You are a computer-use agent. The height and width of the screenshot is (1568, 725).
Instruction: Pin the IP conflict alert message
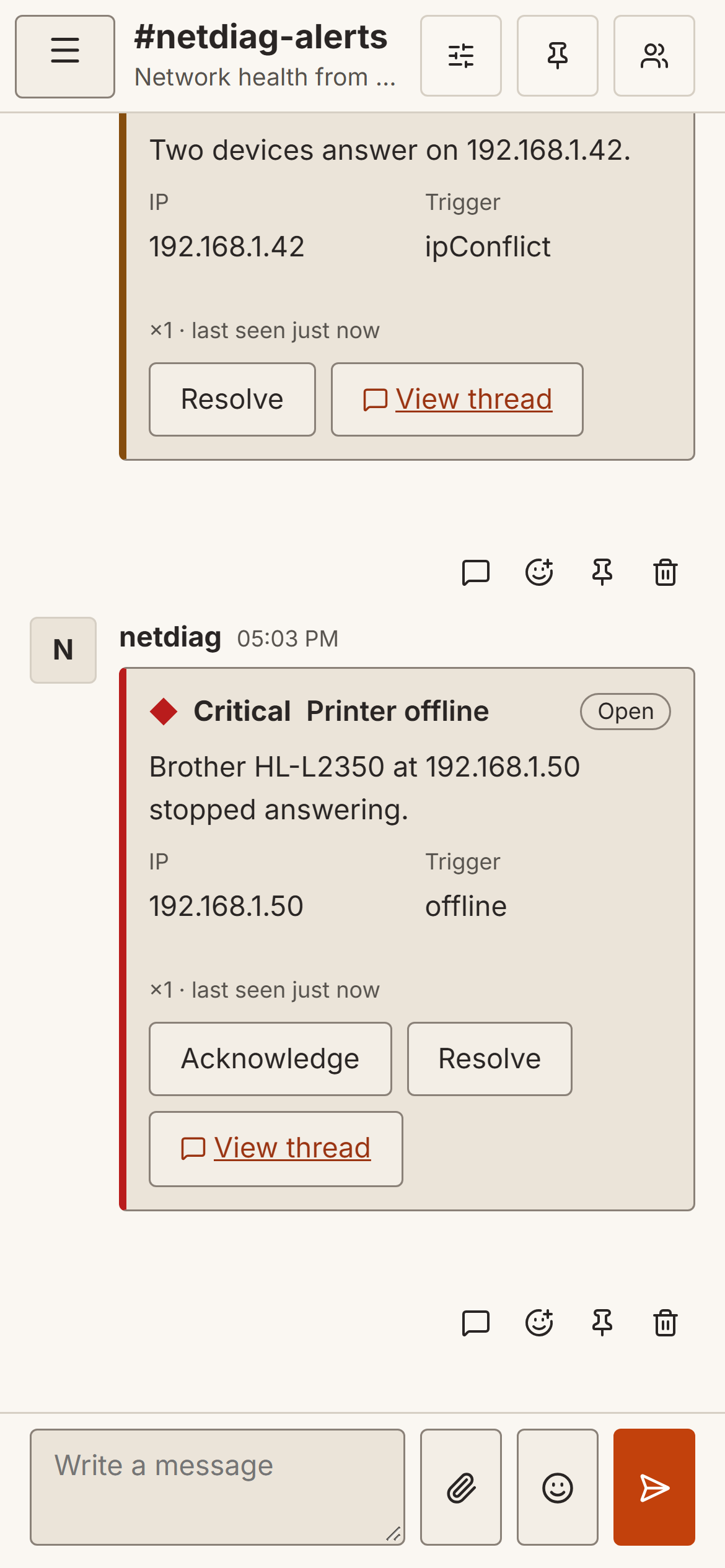[x=602, y=572]
